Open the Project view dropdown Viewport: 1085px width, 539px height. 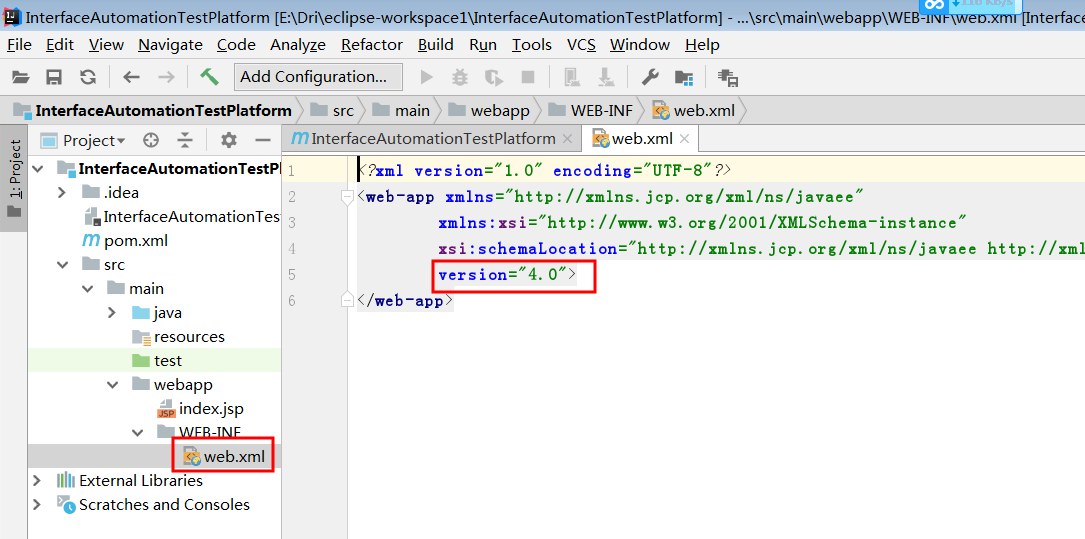(83, 140)
